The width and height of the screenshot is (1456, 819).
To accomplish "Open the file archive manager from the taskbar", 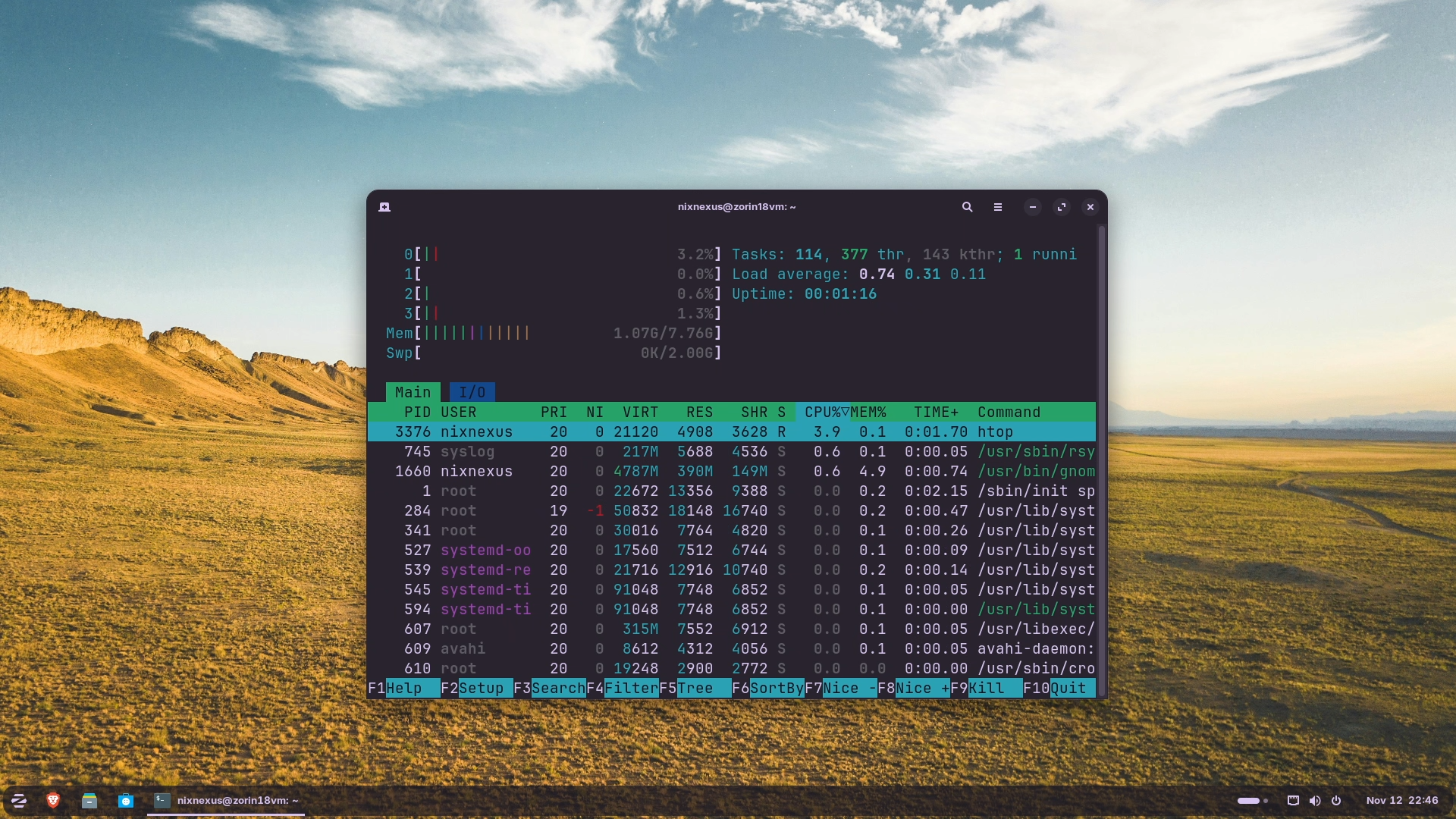I will pyautogui.click(x=89, y=801).
